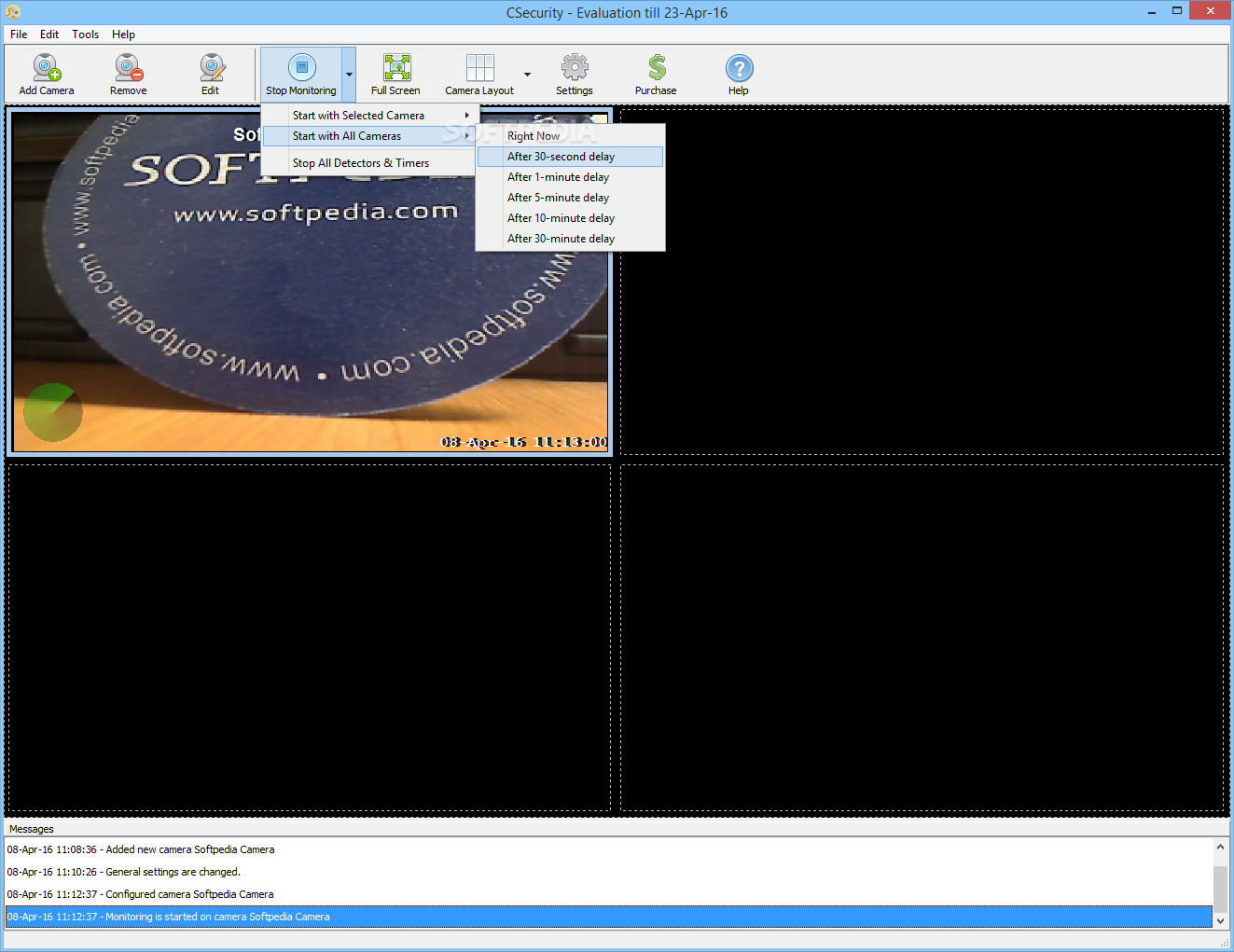Click the CSecurity app icon in title bar
The width and height of the screenshot is (1234, 952).
pos(13,12)
